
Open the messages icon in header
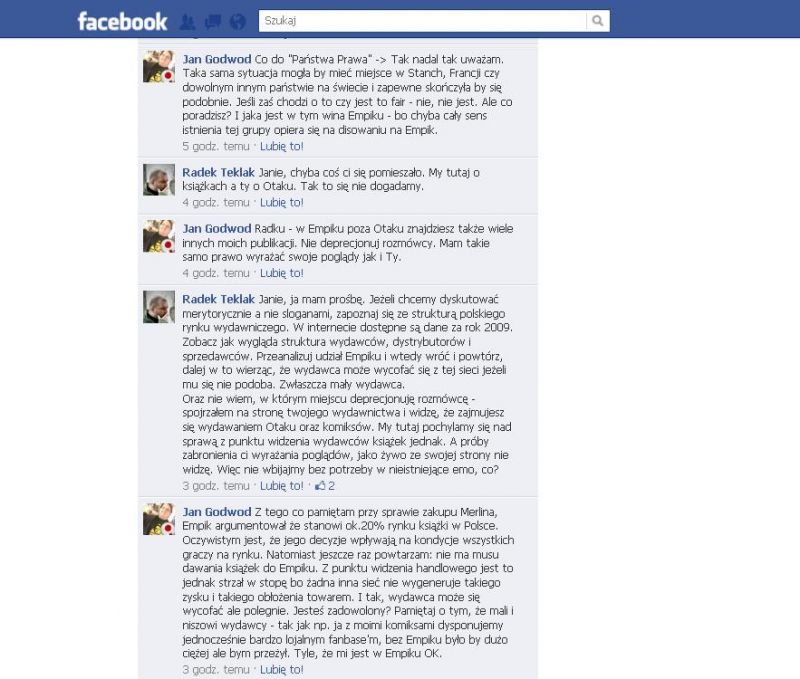pos(213,21)
